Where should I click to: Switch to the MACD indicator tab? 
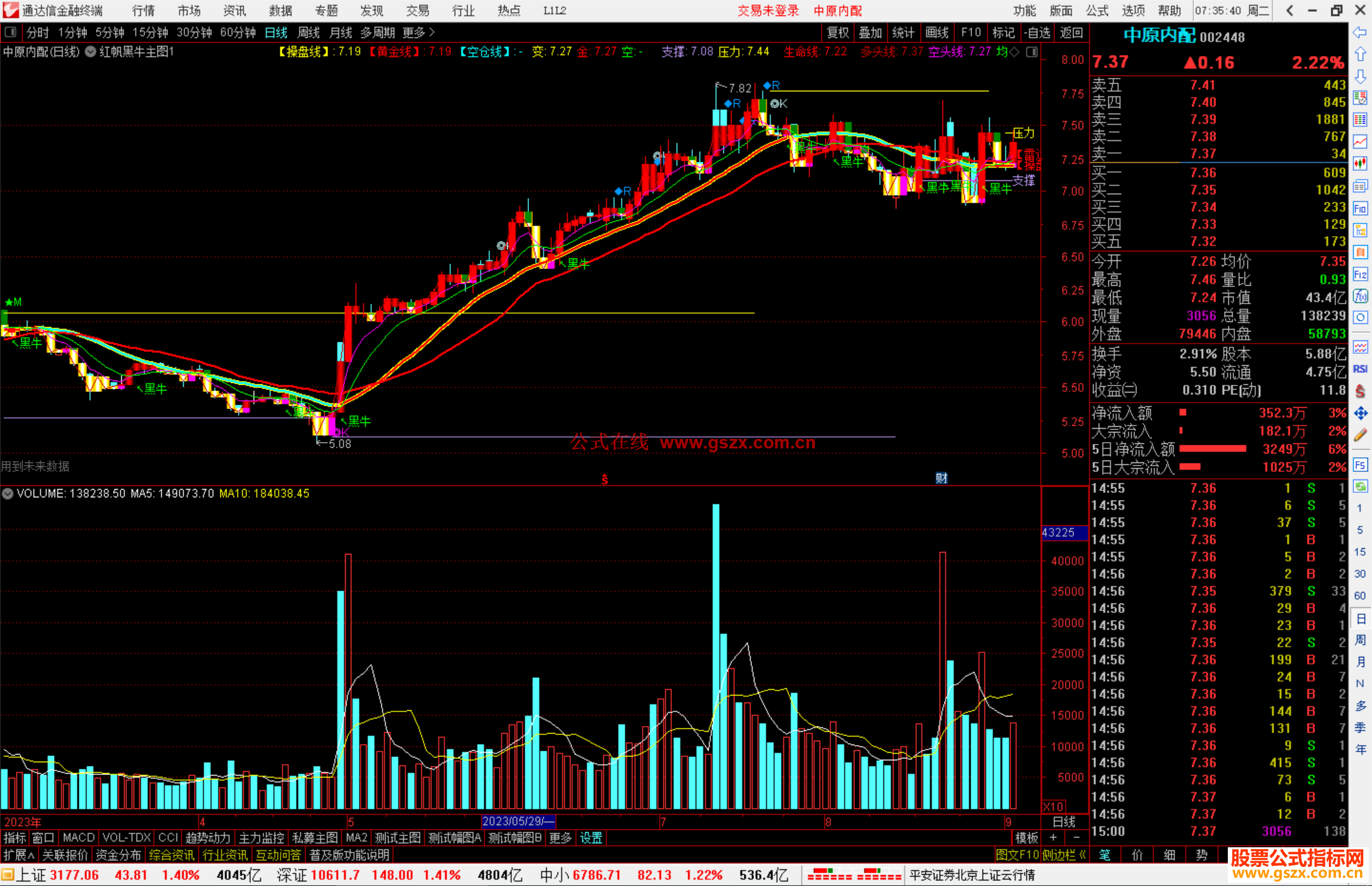tap(78, 838)
